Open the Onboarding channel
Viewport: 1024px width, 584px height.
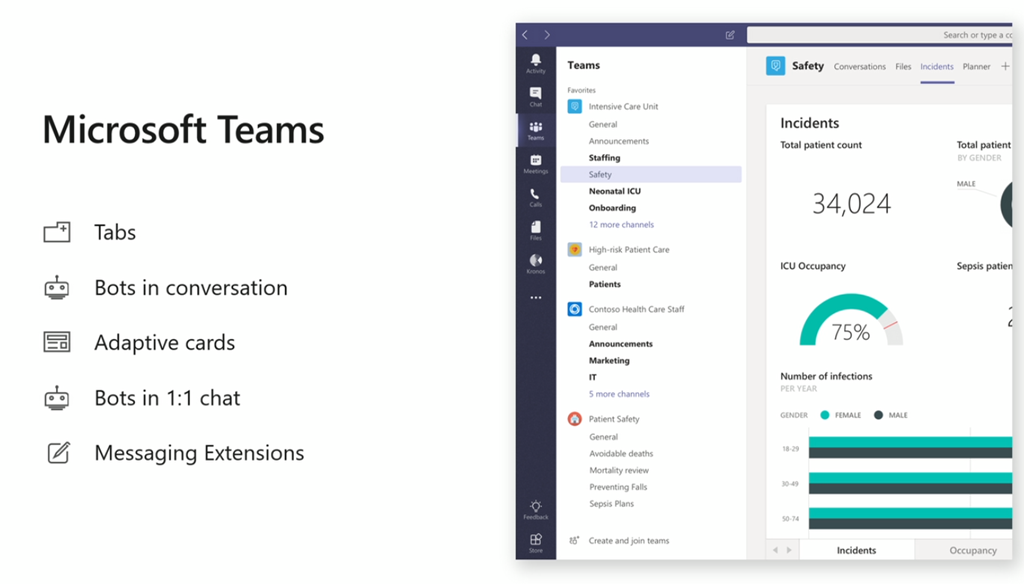pyautogui.click(x=612, y=208)
